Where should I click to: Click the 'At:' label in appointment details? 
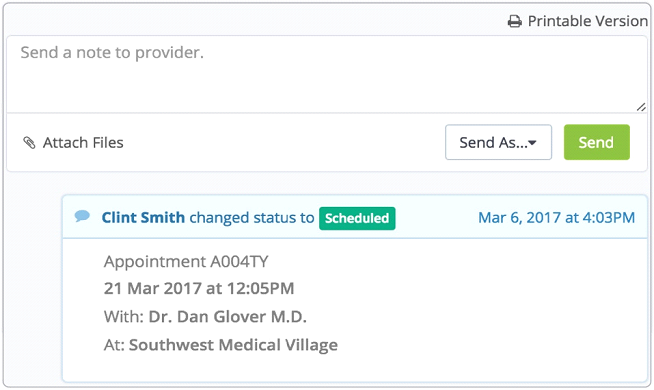(x=114, y=345)
